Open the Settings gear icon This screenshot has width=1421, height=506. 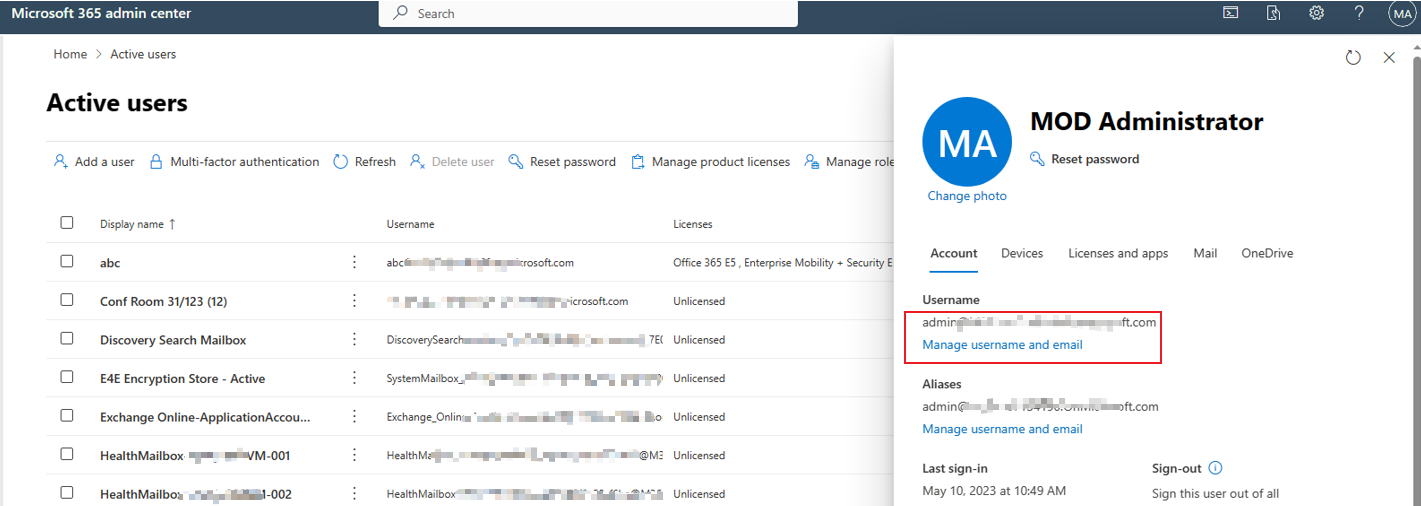pos(1317,13)
